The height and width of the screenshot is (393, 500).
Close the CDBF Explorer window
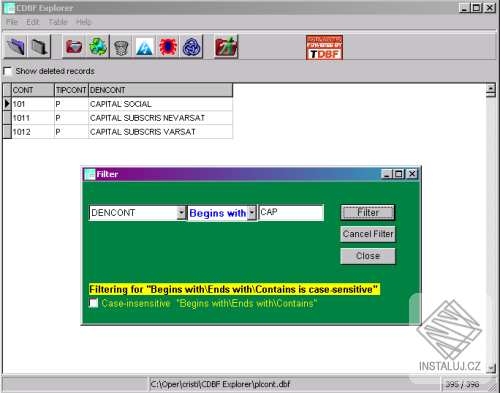coord(490,8)
